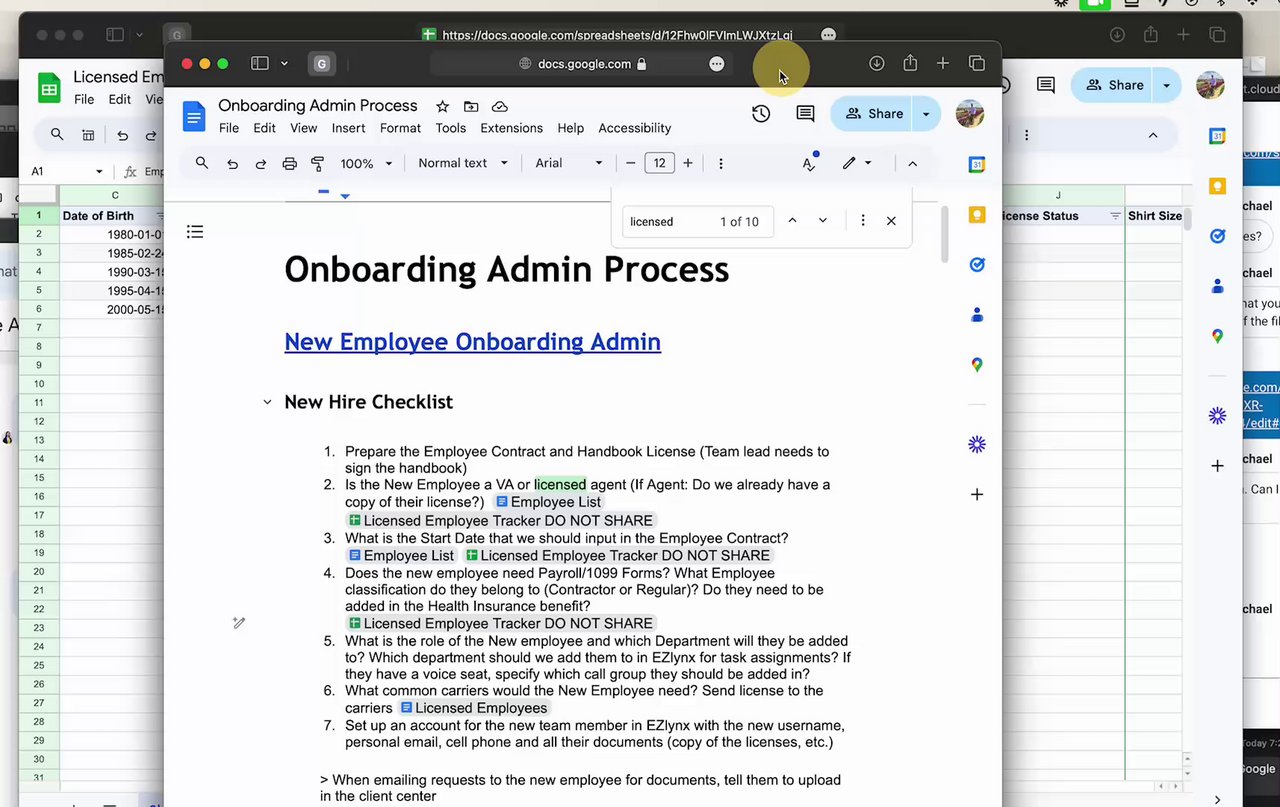Open version history clock icon
This screenshot has height=807, width=1280.
point(761,114)
